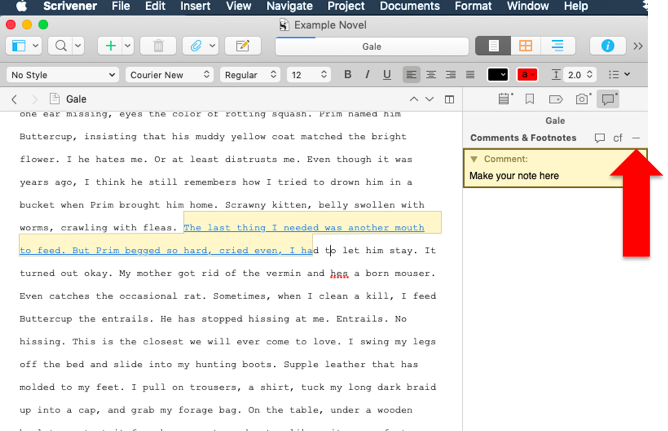
Task: Open the Navigate menu
Action: [x=289, y=6]
